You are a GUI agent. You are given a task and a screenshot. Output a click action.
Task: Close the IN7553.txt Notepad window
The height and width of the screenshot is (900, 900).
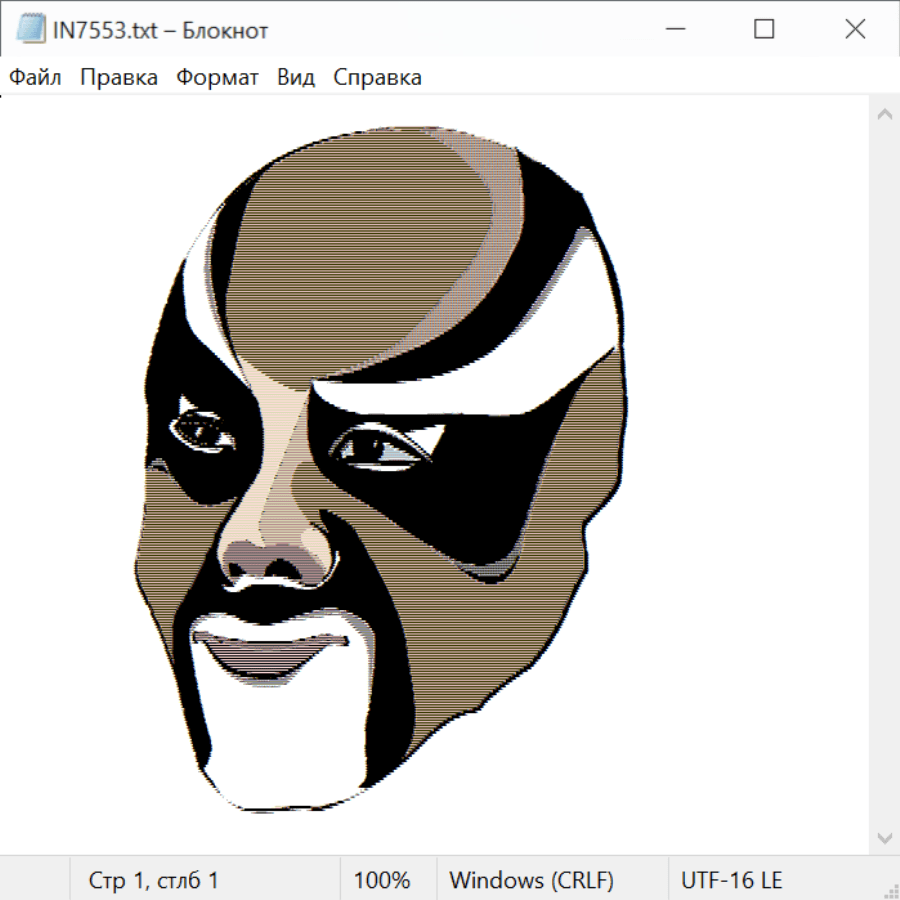pos(855,30)
